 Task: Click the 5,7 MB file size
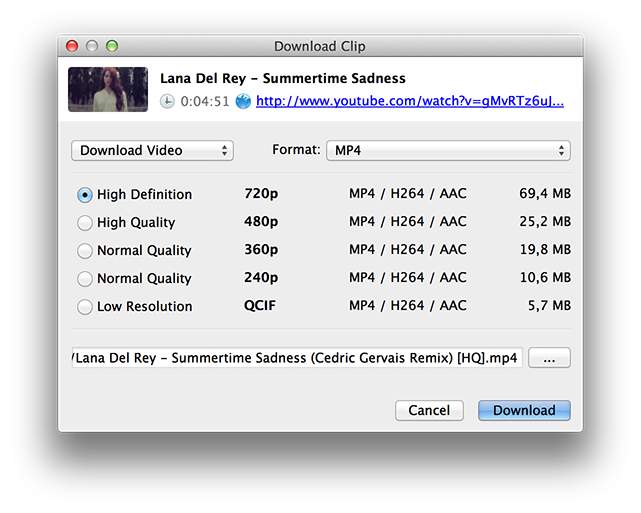(x=549, y=305)
